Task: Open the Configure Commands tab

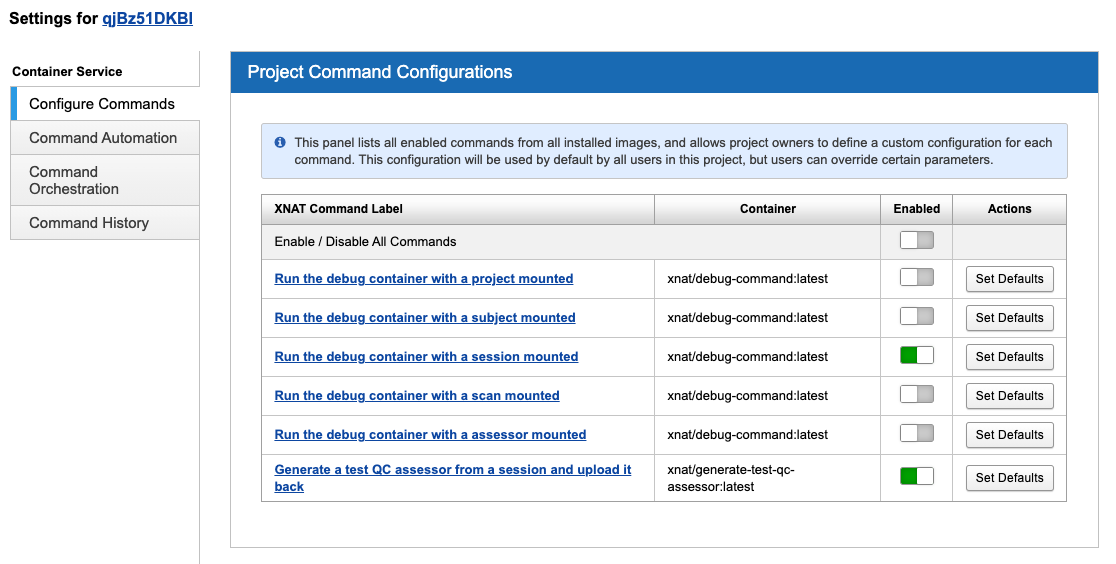Action: [x=102, y=104]
